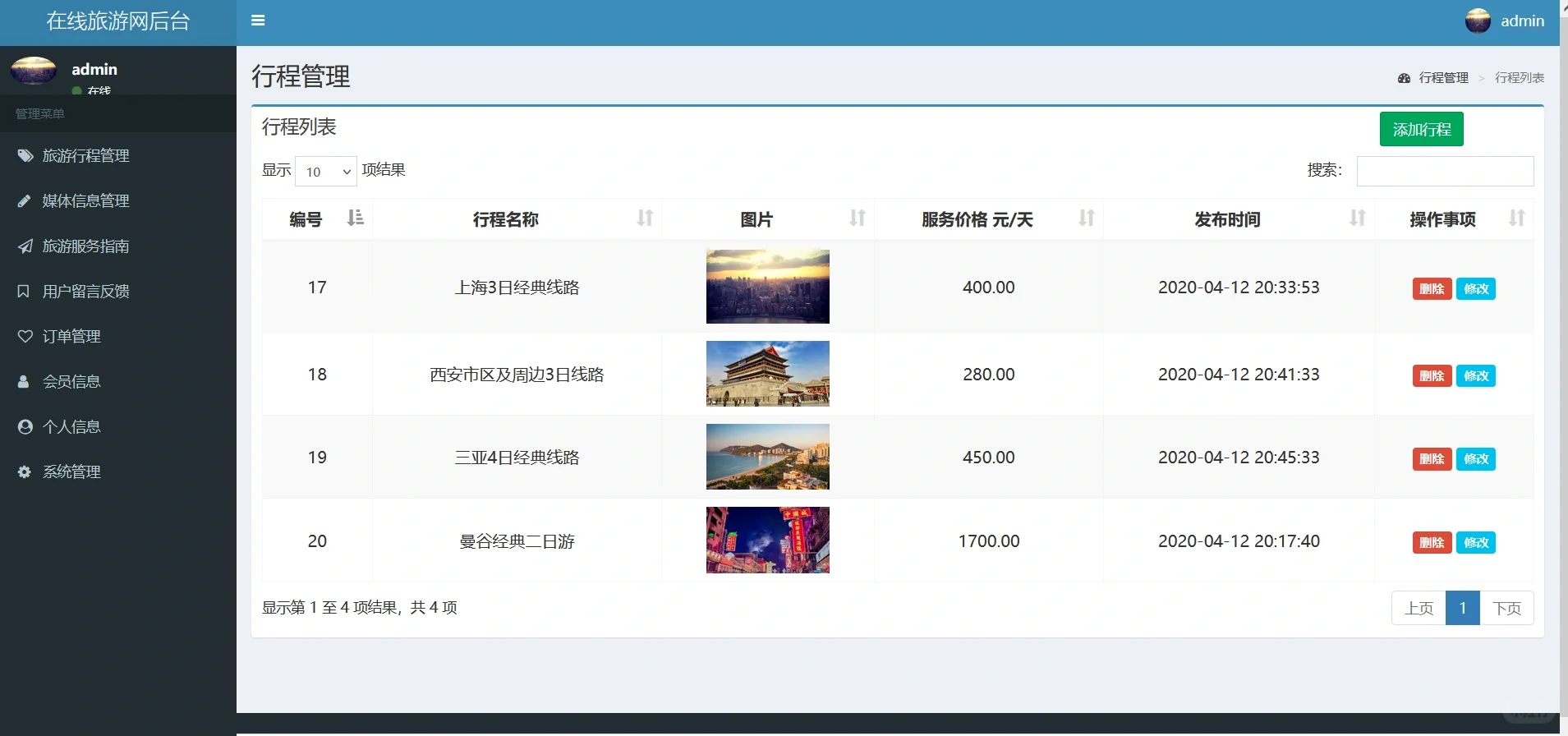This screenshot has height=736, width=1568.
Task: Open the 旅游行程管理 menu
Action: pyautogui.click(x=118, y=155)
